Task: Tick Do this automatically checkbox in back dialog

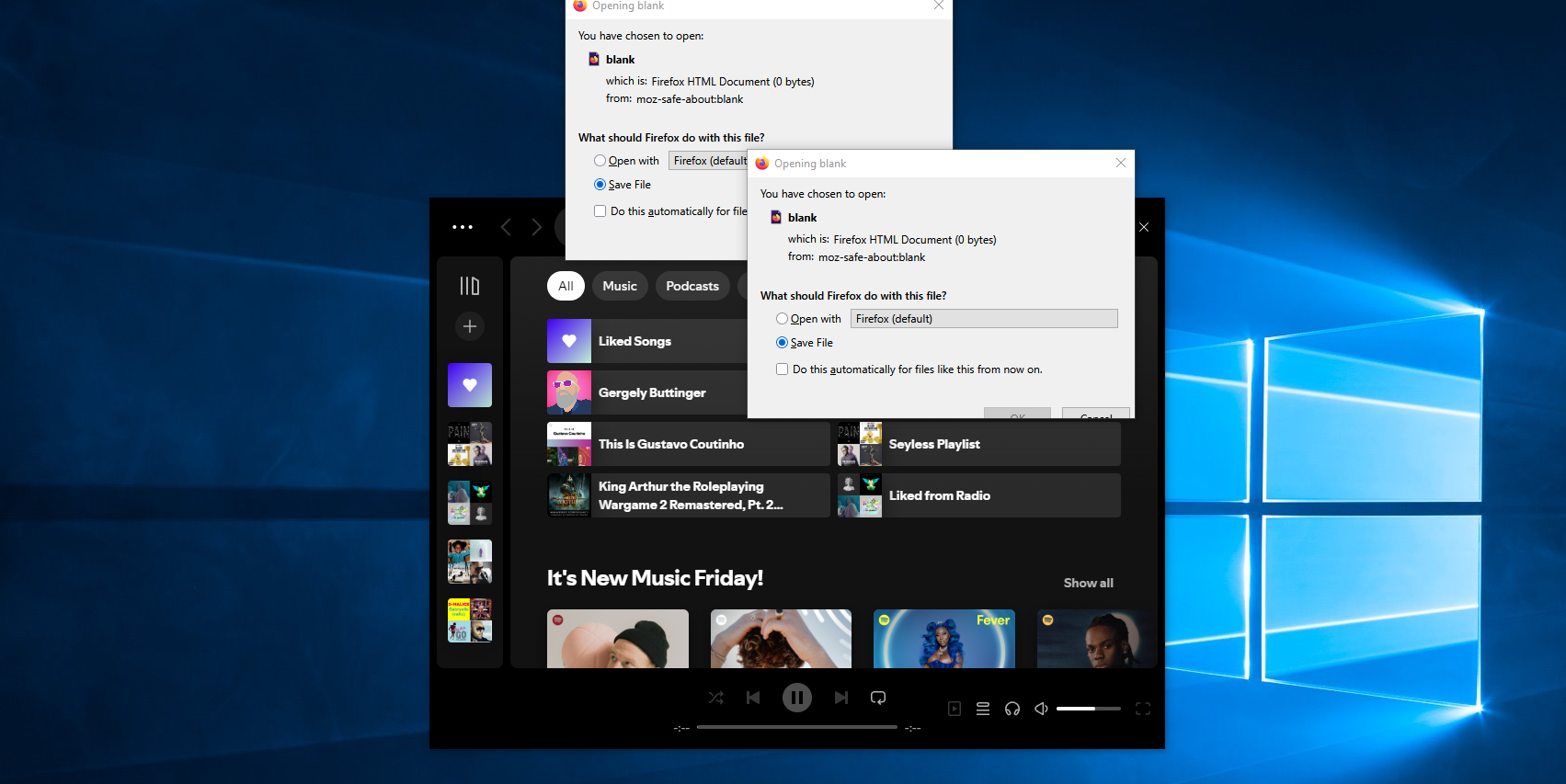Action: coord(600,211)
